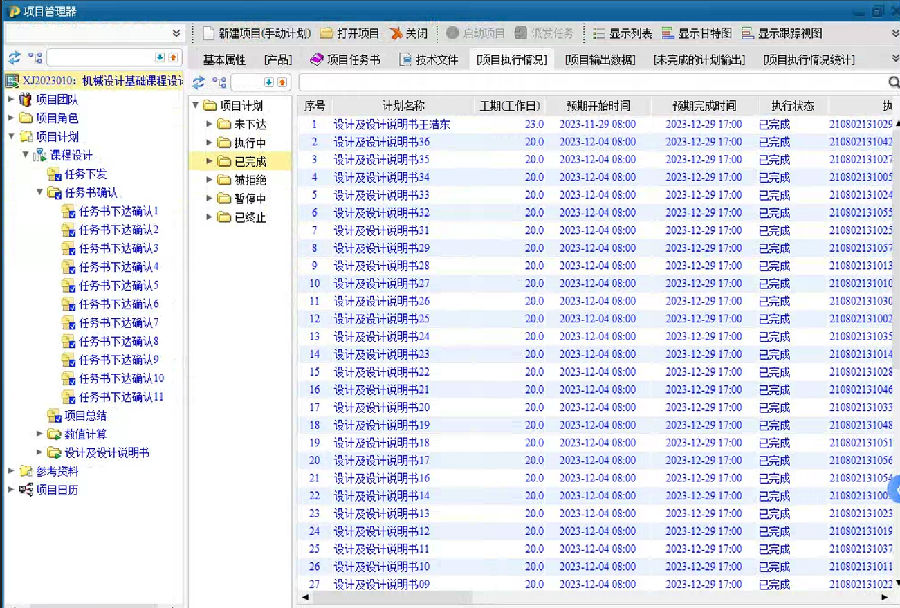Click the 关闭 icon in the toolbar

click(x=396, y=33)
